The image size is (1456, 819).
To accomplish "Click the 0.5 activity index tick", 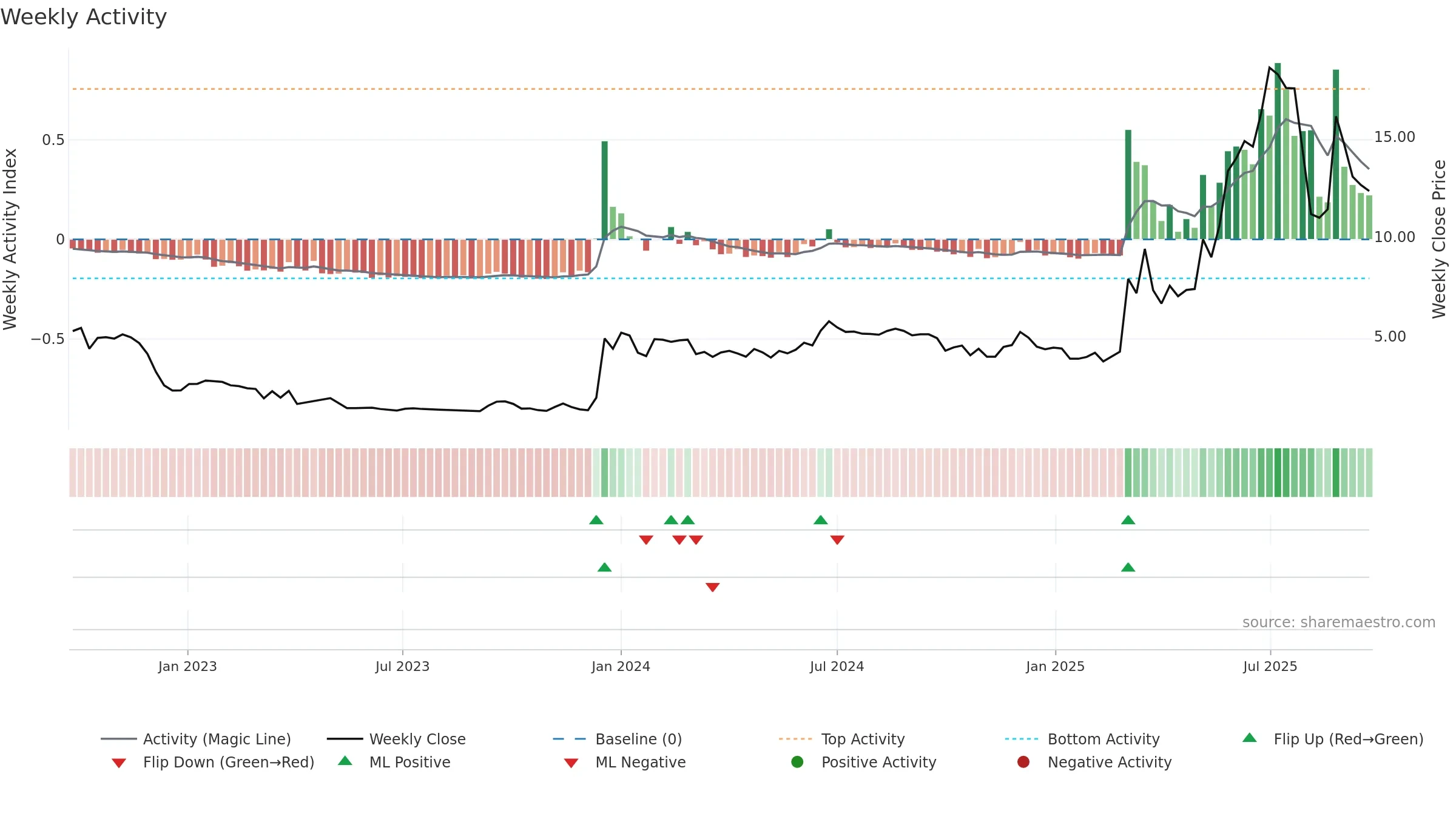I will coord(53,140).
